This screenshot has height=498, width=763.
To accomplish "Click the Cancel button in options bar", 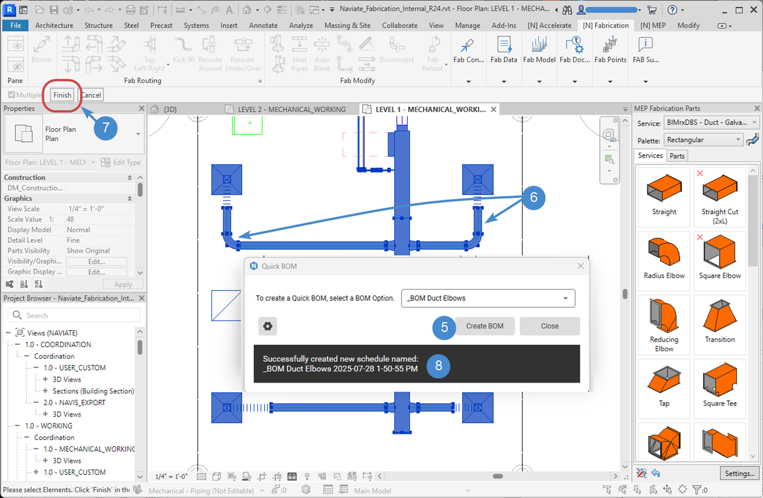I will [x=91, y=95].
